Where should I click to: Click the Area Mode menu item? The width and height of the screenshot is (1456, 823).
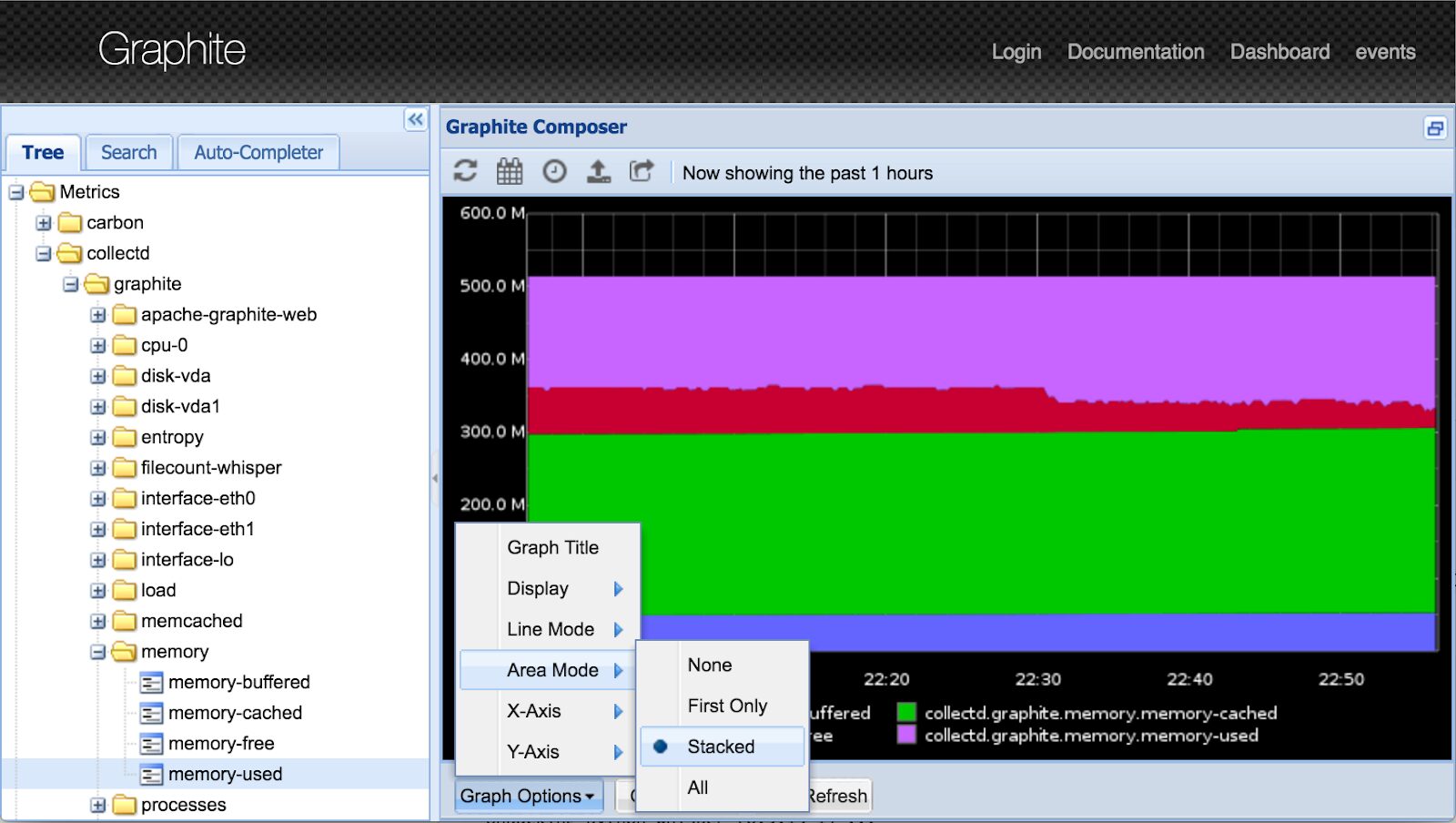click(548, 670)
